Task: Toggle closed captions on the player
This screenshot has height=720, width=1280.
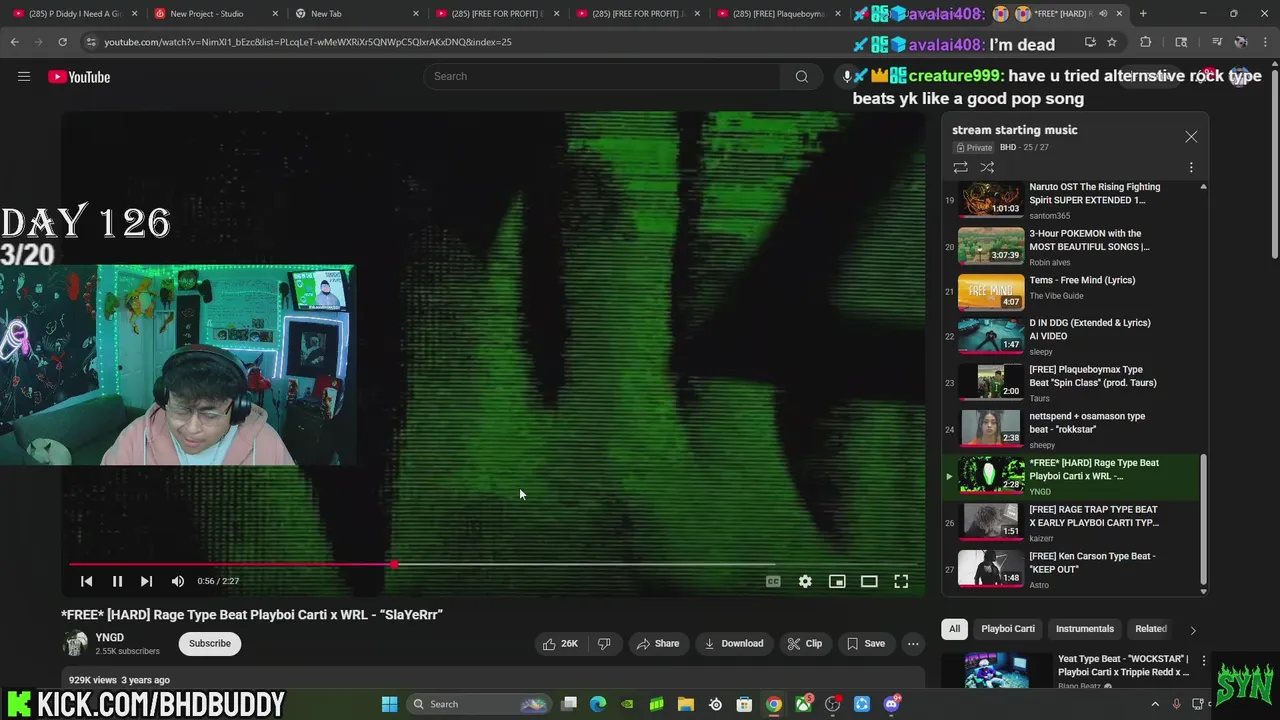Action: point(773,581)
